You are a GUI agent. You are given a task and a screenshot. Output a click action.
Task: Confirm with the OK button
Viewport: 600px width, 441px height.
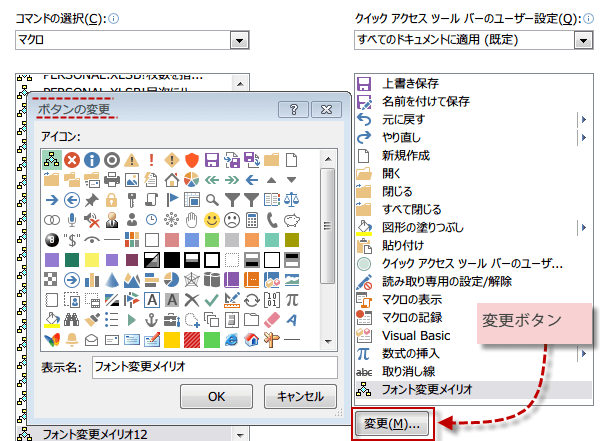(216, 397)
